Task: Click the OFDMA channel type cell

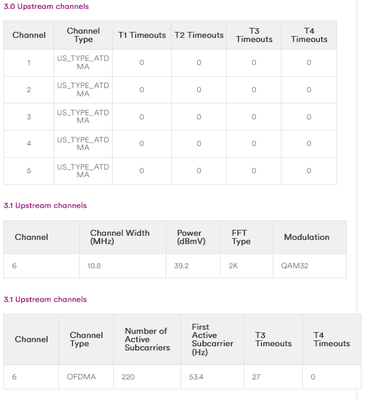Action: (81, 377)
